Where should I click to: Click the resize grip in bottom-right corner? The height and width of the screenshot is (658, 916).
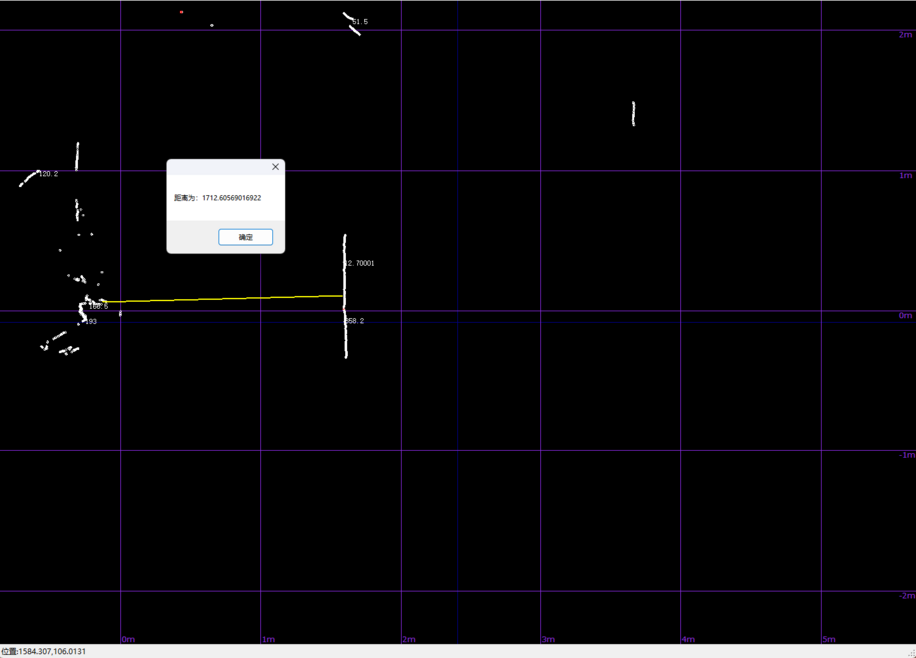[910, 652]
